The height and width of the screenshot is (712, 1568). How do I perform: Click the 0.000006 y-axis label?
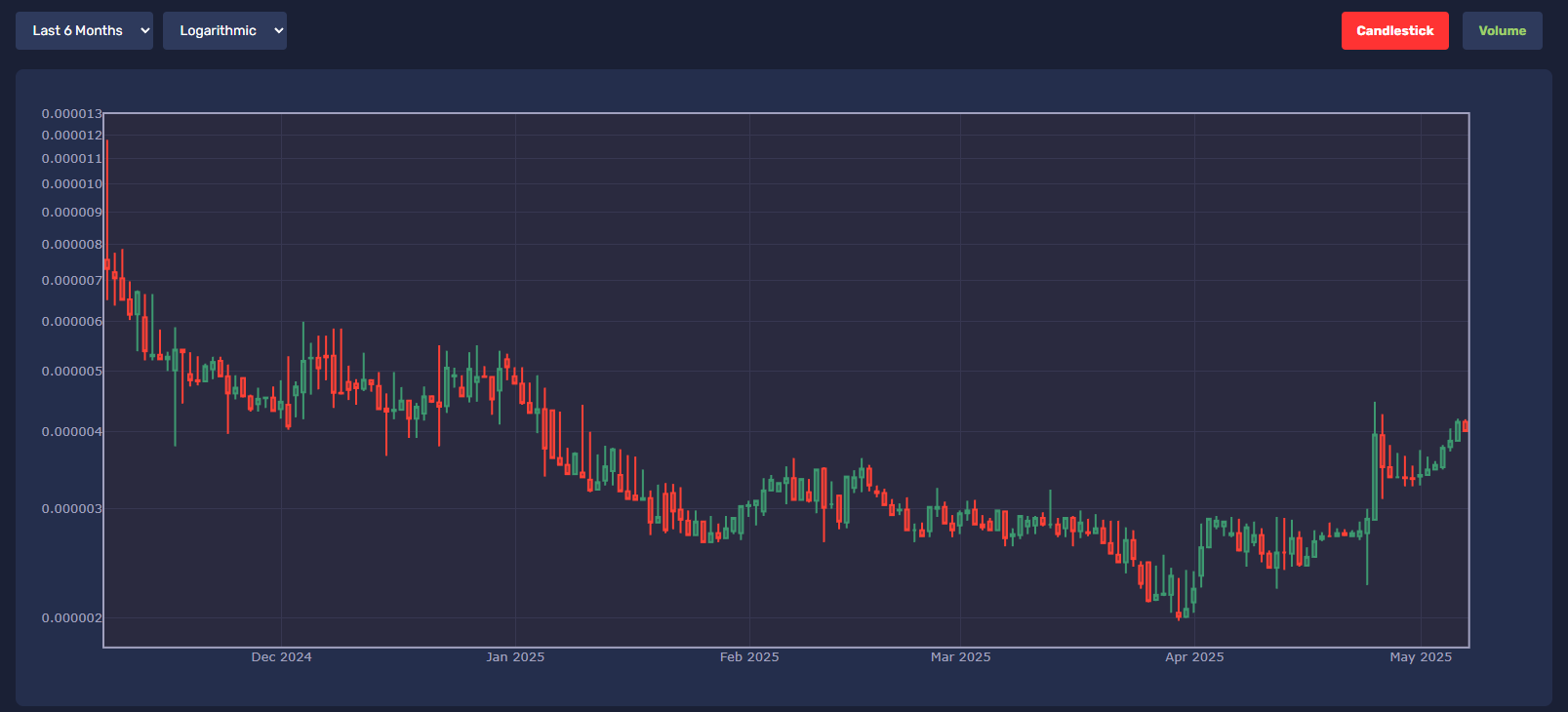point(71,322)
